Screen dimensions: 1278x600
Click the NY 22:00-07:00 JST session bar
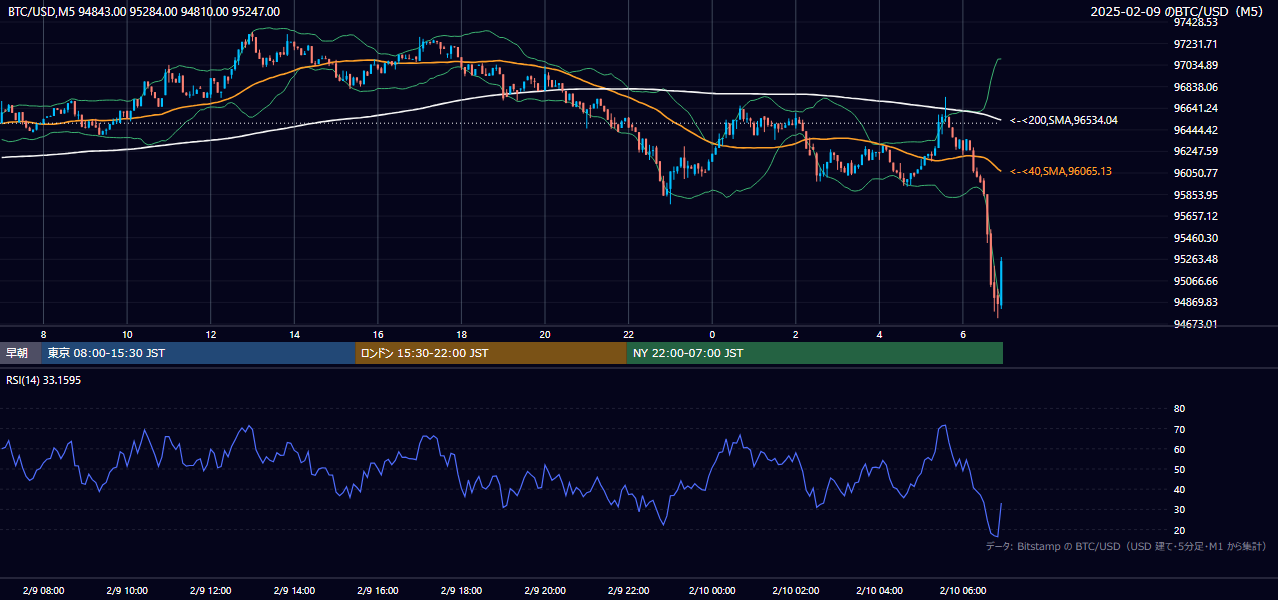[815, 353]
